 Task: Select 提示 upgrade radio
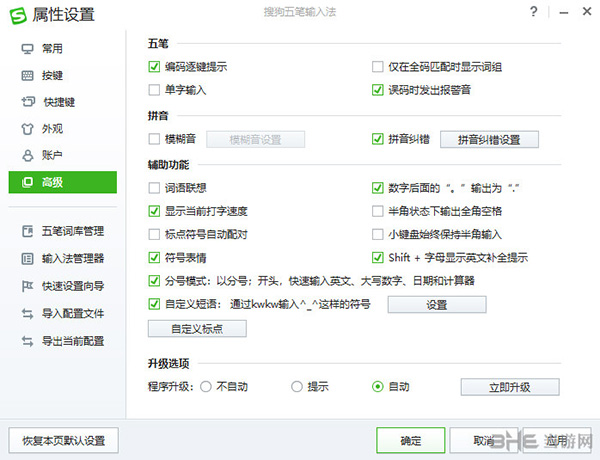coord(297,387)
